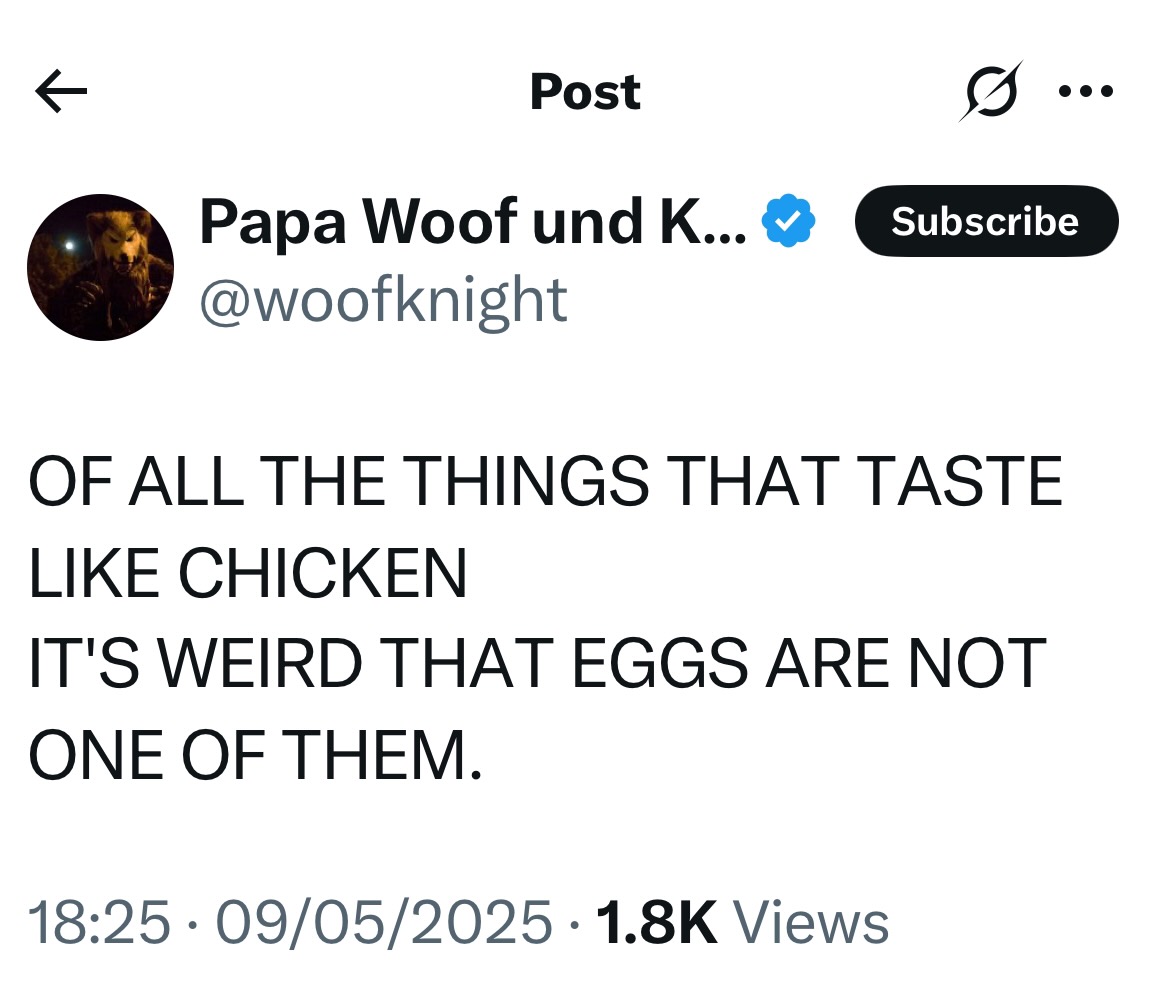1170x1006 pixels.
Task: Tap the truncated K... in the name
Action: click(x=702, y=222)
